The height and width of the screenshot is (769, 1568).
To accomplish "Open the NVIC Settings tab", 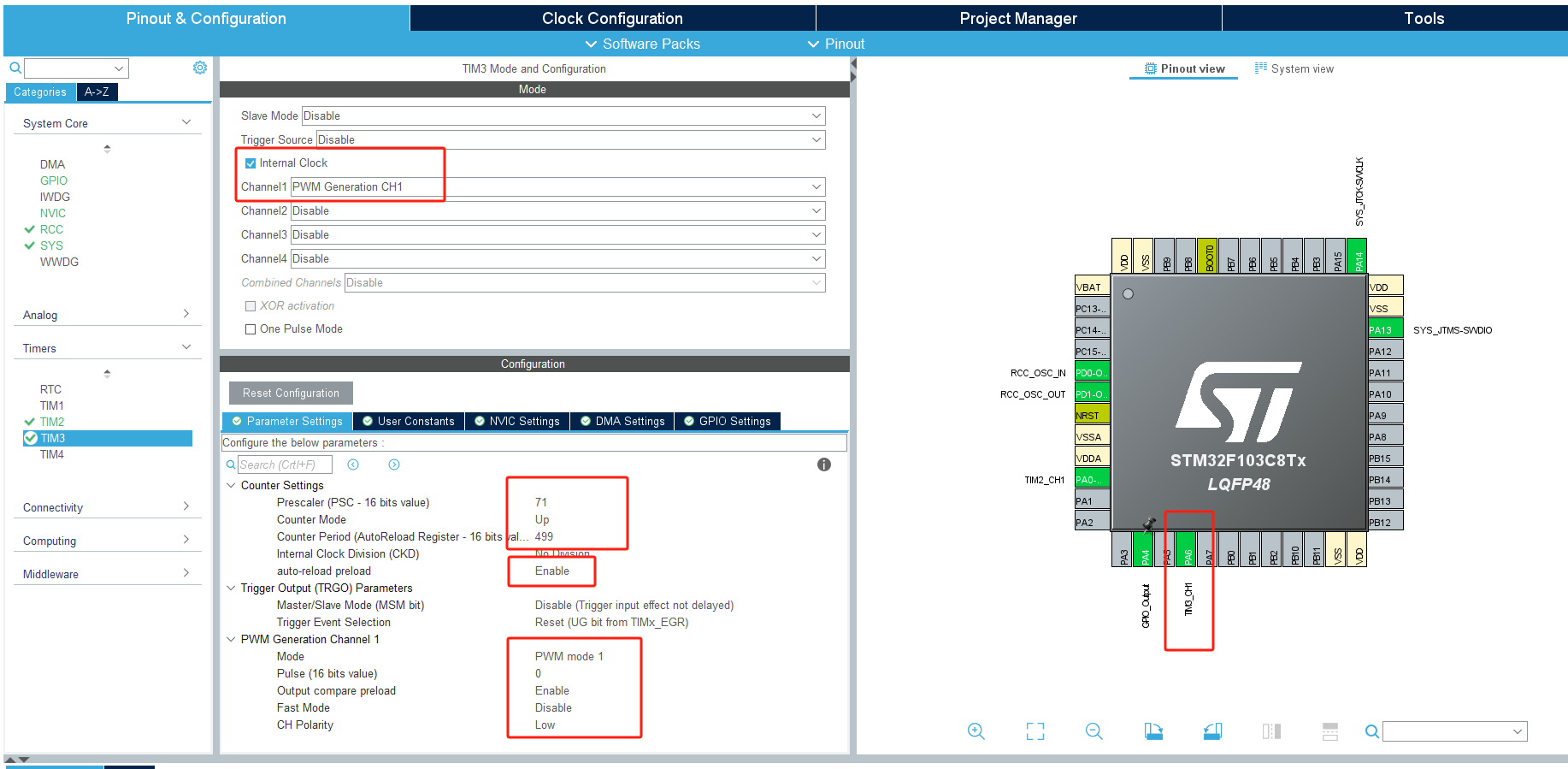I will coord(517,421).
